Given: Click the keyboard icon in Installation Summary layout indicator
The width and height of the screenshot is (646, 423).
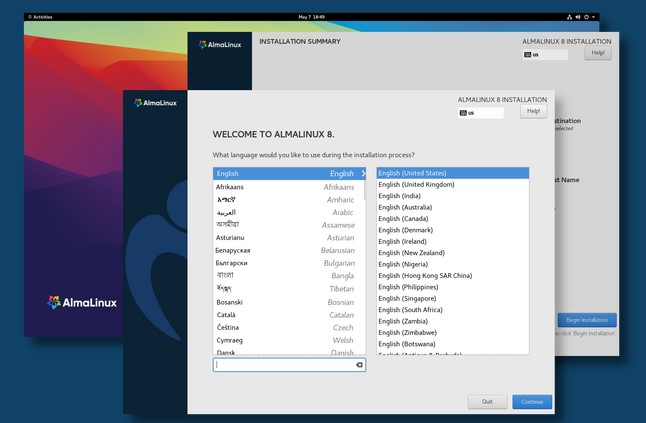Looking at the screenshot, I should click(x=527, y=54).
